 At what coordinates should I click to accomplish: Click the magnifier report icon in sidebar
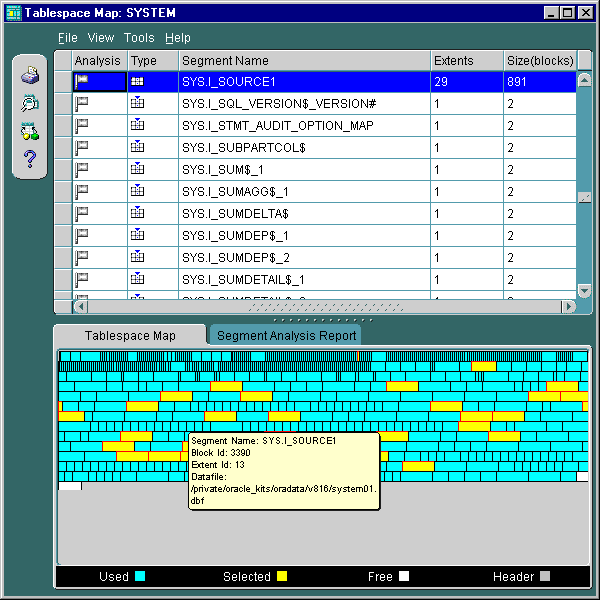click(x=30, y=103)
